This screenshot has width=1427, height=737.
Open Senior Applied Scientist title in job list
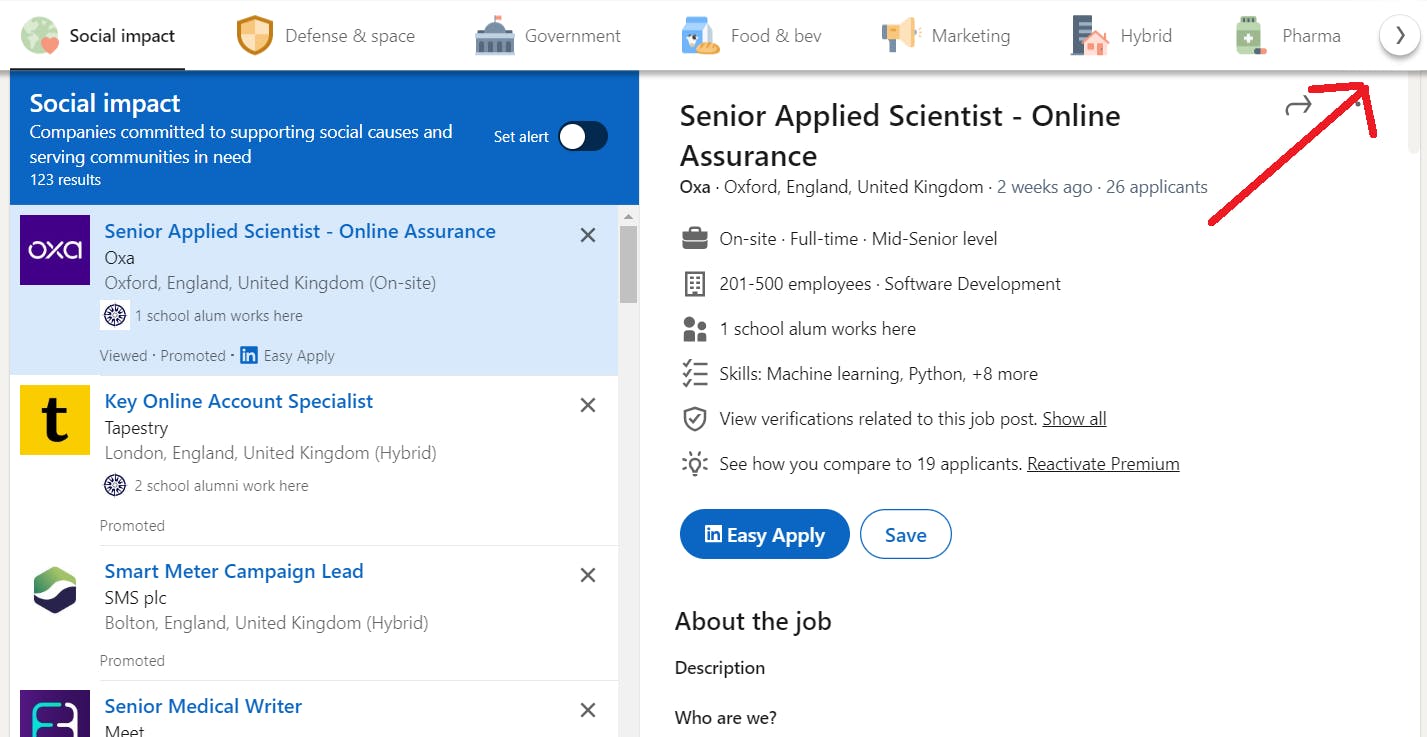tap(300, 231)
